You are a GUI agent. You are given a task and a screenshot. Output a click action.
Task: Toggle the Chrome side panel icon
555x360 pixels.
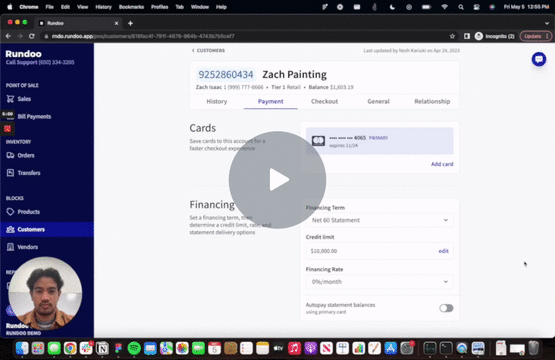pyautogui.click(x=467, y=36)
